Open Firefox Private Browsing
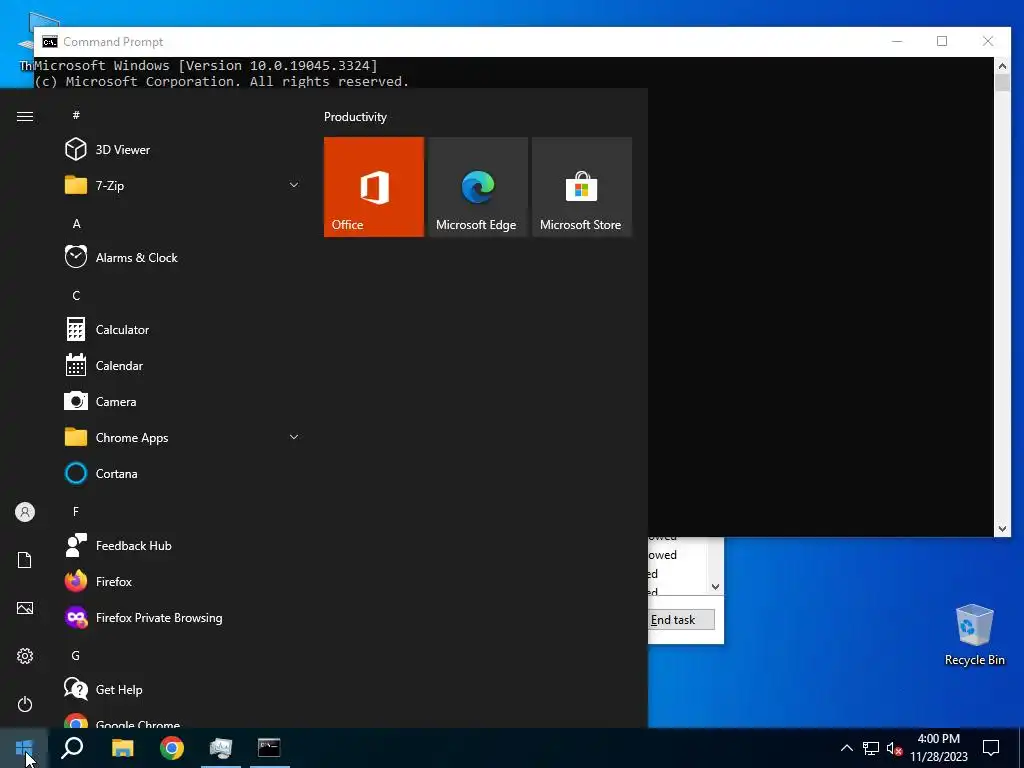Screen dimensions: 1024x768 (x=181, y=618)
